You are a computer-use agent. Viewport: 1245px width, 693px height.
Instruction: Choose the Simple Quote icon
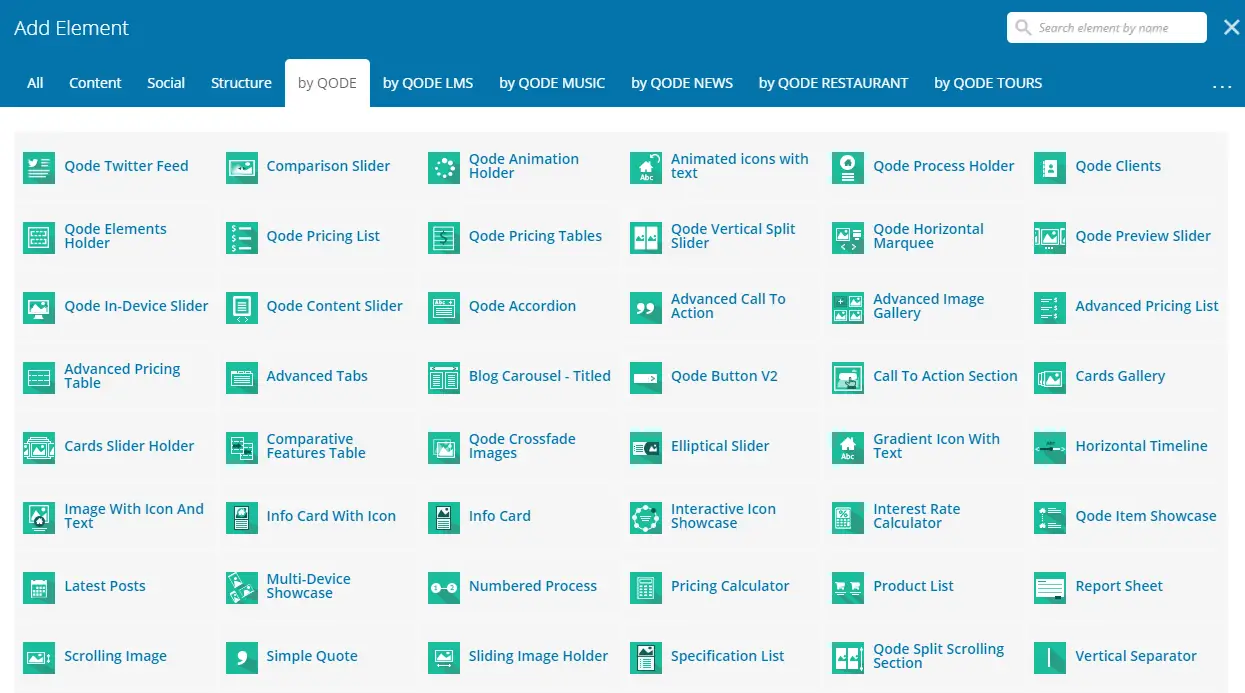241,657
